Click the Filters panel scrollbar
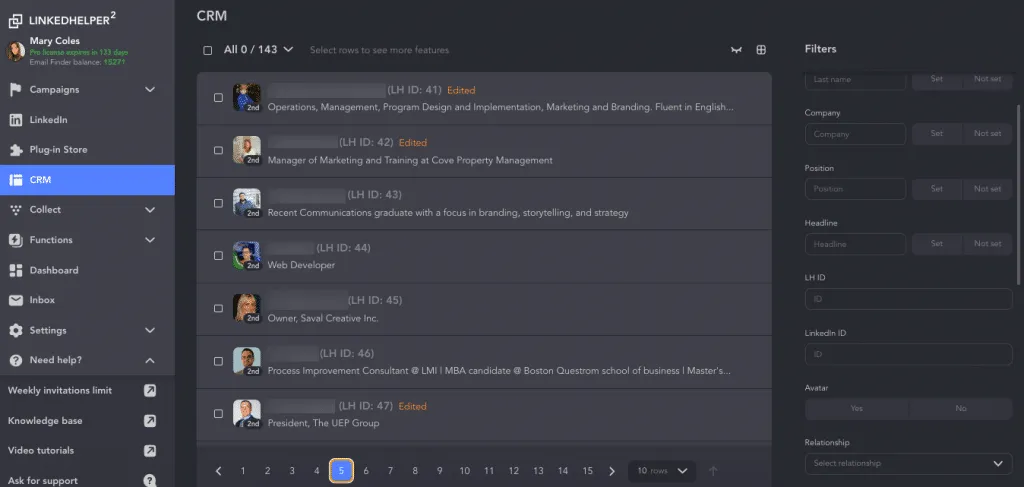Screen dimensions: 1024x487 (x=1018, y=194)
